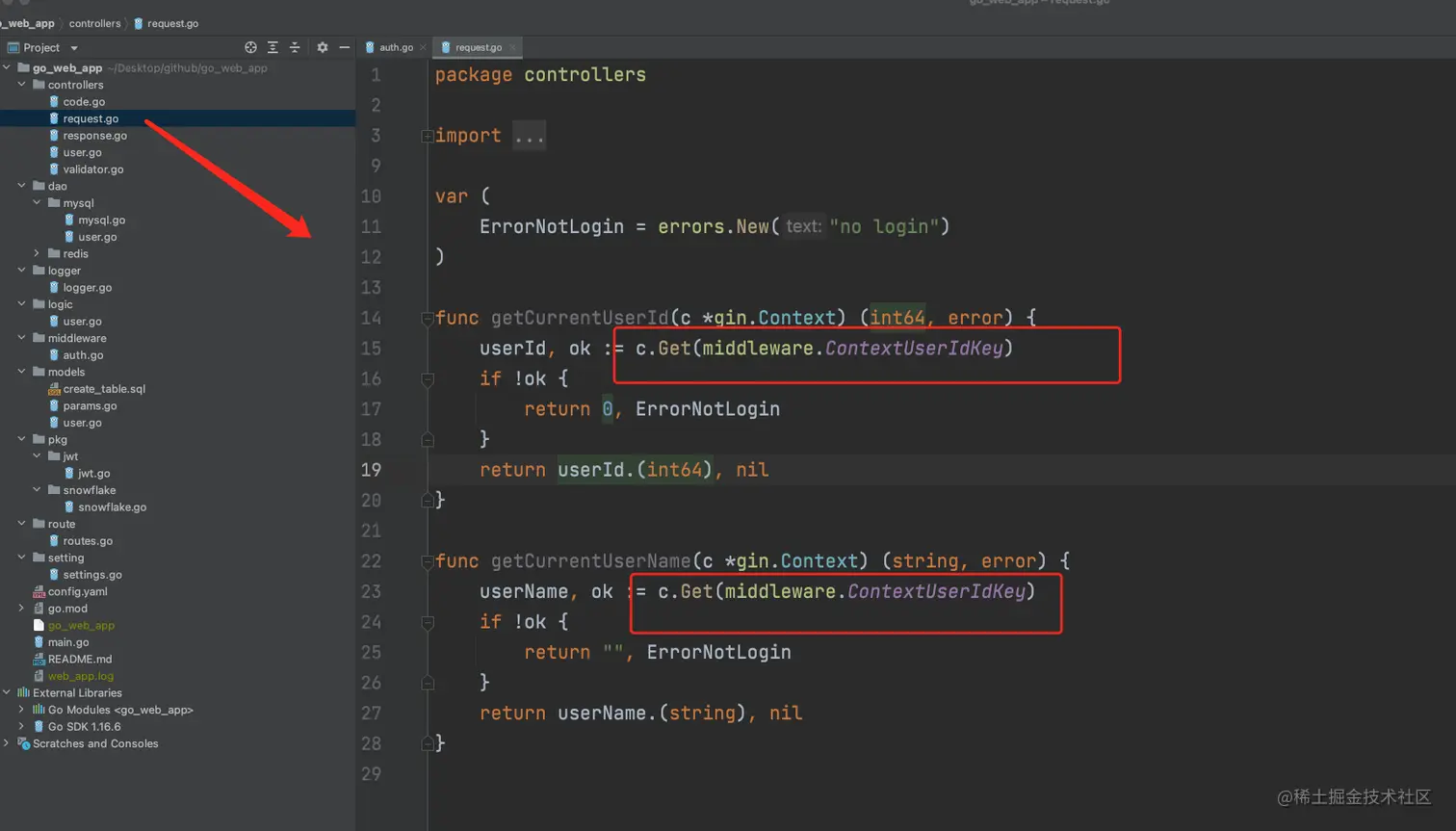
Task: Select the go_web_app binary file
Action: 81,626
